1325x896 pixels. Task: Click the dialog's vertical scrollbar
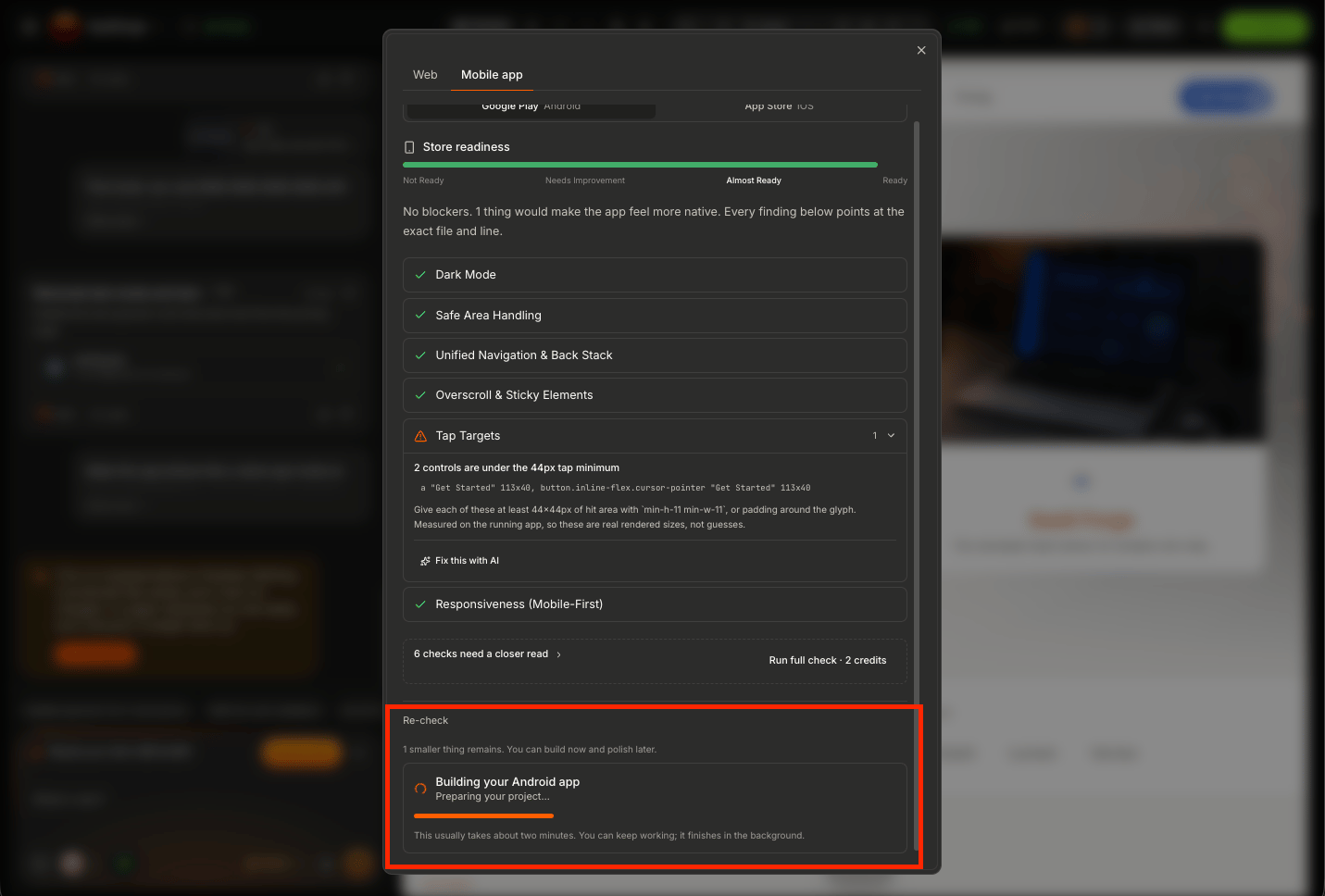click(917, 485)
